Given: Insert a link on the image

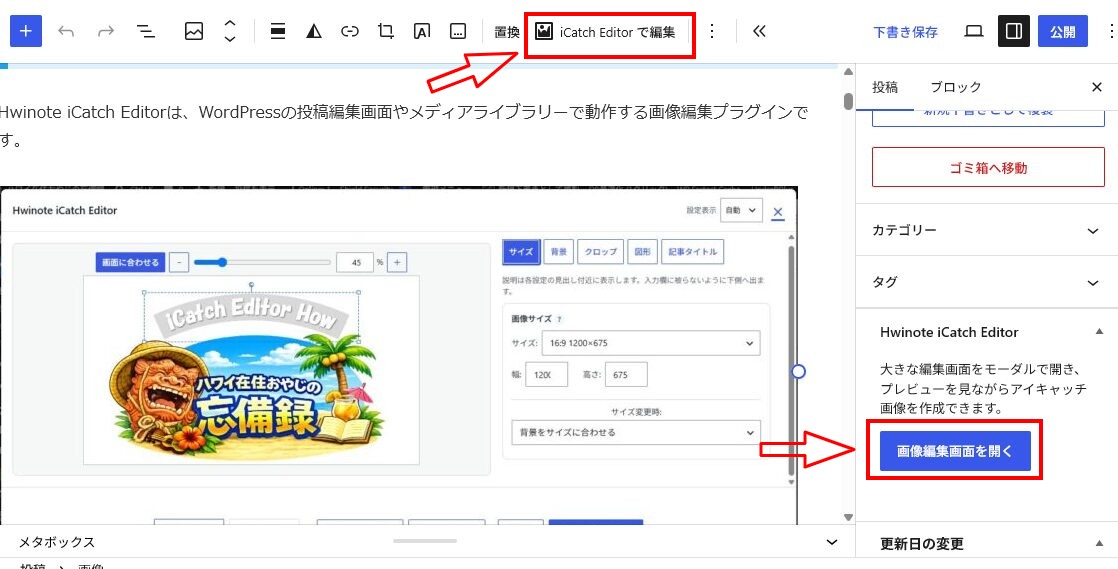Looking at the screenshot, I should point(349,31).
